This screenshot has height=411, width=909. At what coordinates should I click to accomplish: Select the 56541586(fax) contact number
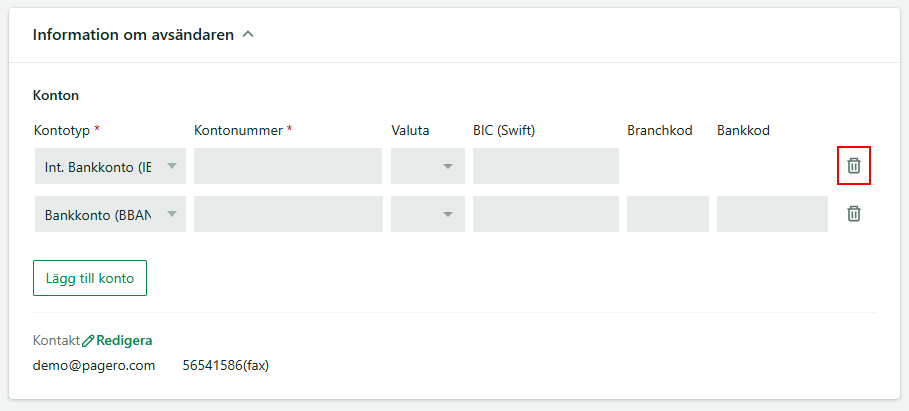pos(226,366)
